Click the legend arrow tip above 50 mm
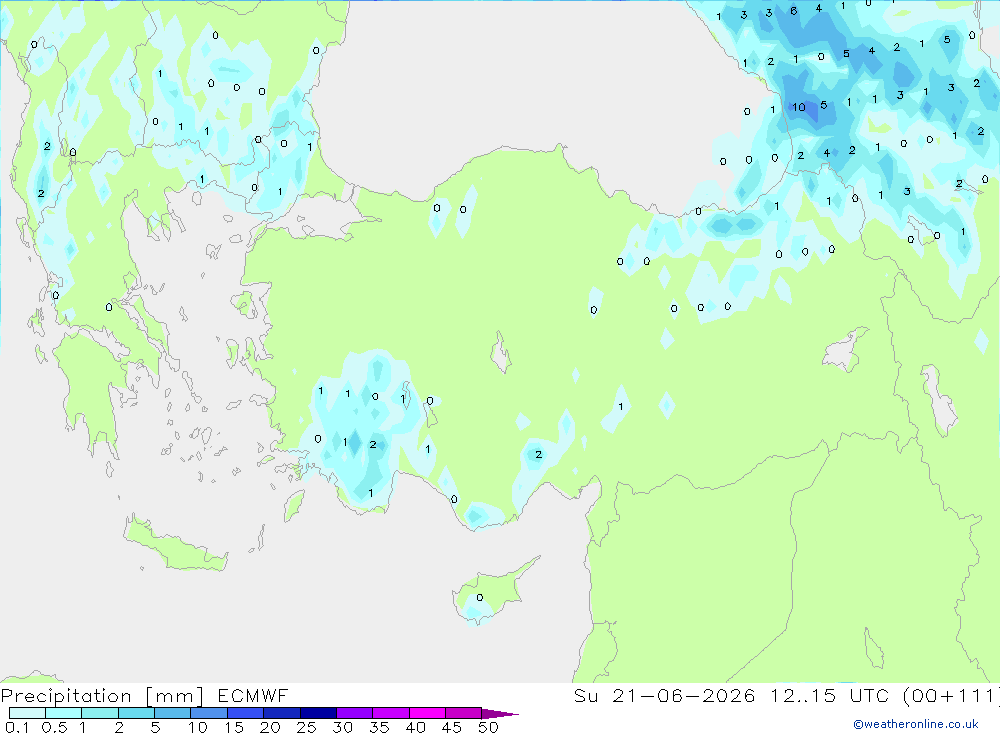 point(500,713)
